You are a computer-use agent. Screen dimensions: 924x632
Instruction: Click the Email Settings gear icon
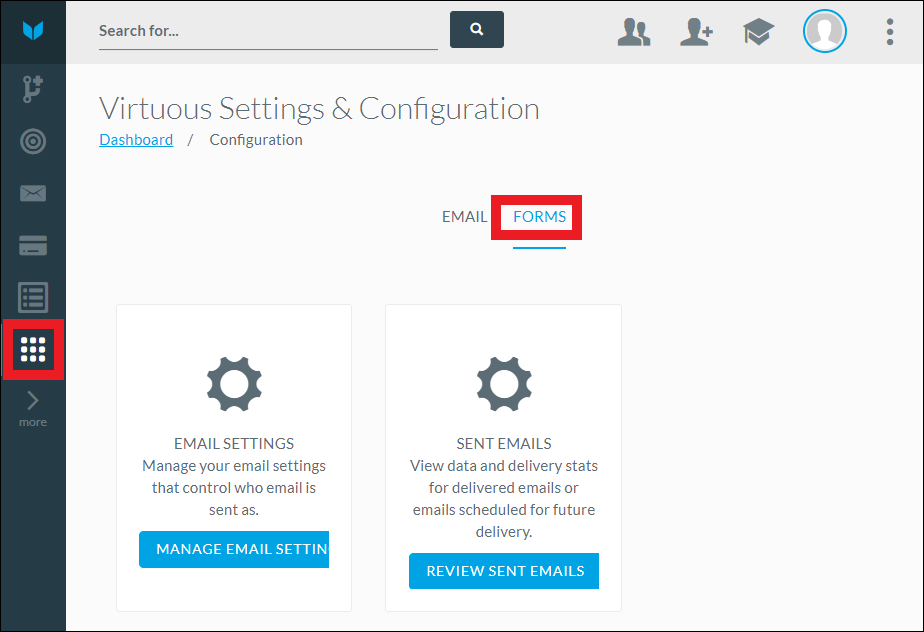pyautogui.click(x=234, y=384)
